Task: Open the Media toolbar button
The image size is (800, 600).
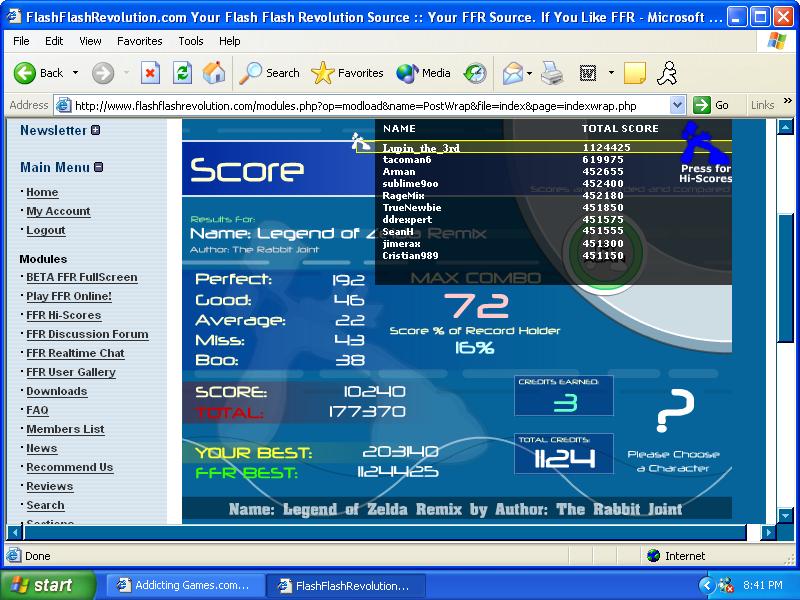Action: click(423, 73)
